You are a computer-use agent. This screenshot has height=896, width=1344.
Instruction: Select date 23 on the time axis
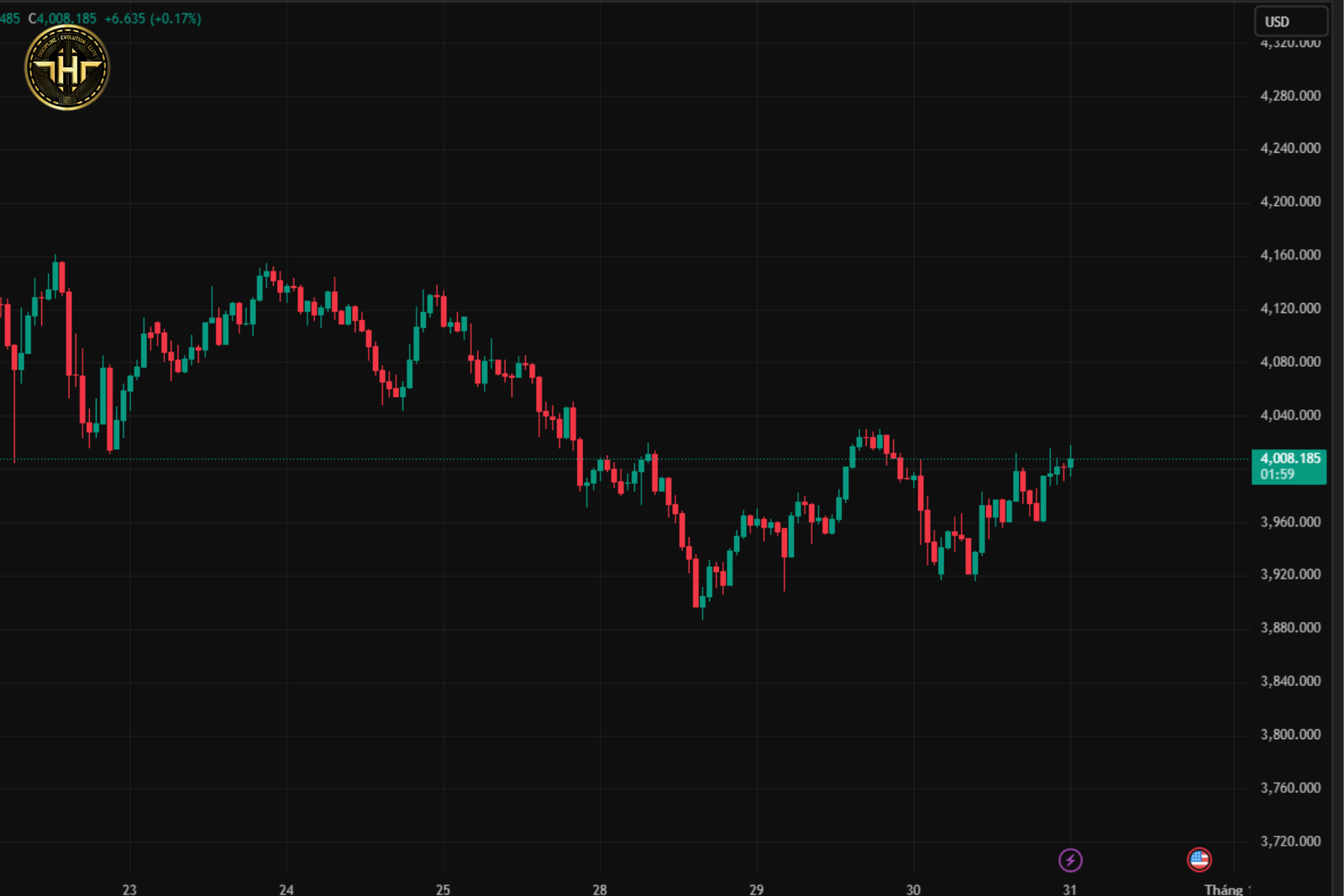coord(129,888)
